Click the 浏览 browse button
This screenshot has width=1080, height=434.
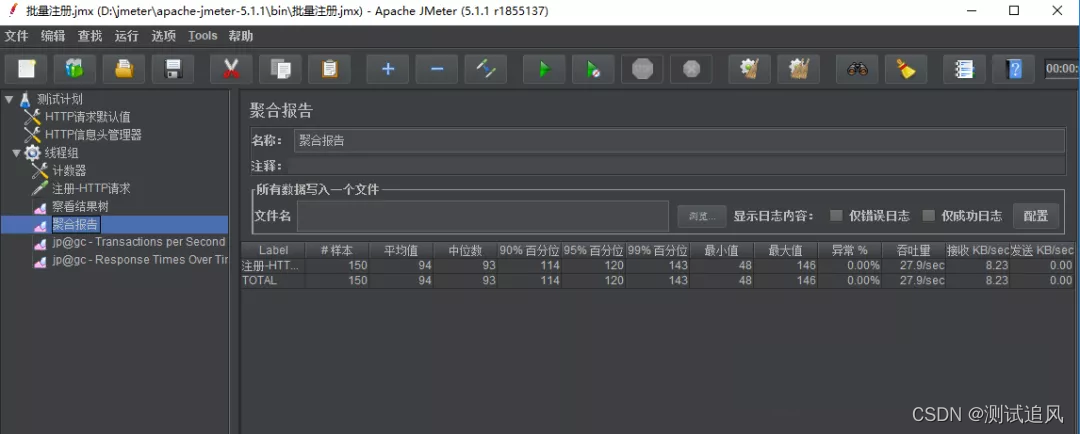tap(702, 216)
